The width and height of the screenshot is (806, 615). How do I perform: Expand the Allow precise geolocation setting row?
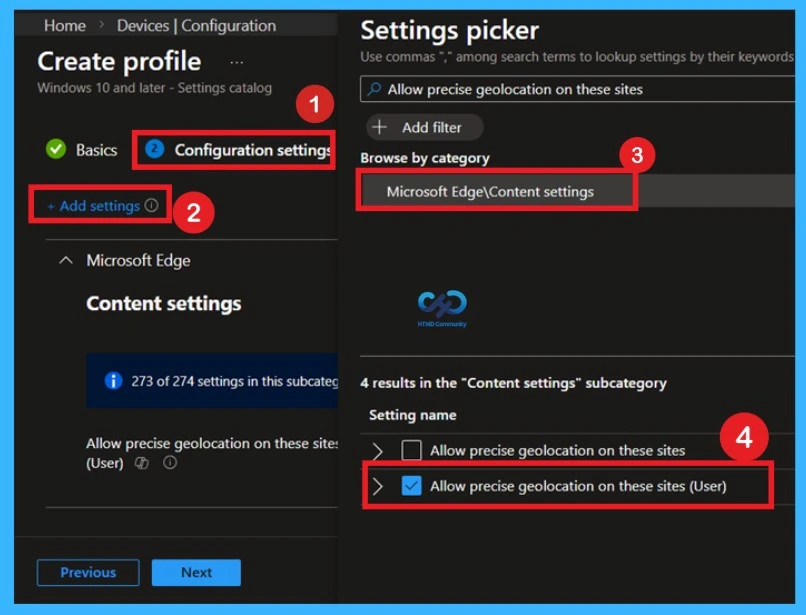[377, 451]
